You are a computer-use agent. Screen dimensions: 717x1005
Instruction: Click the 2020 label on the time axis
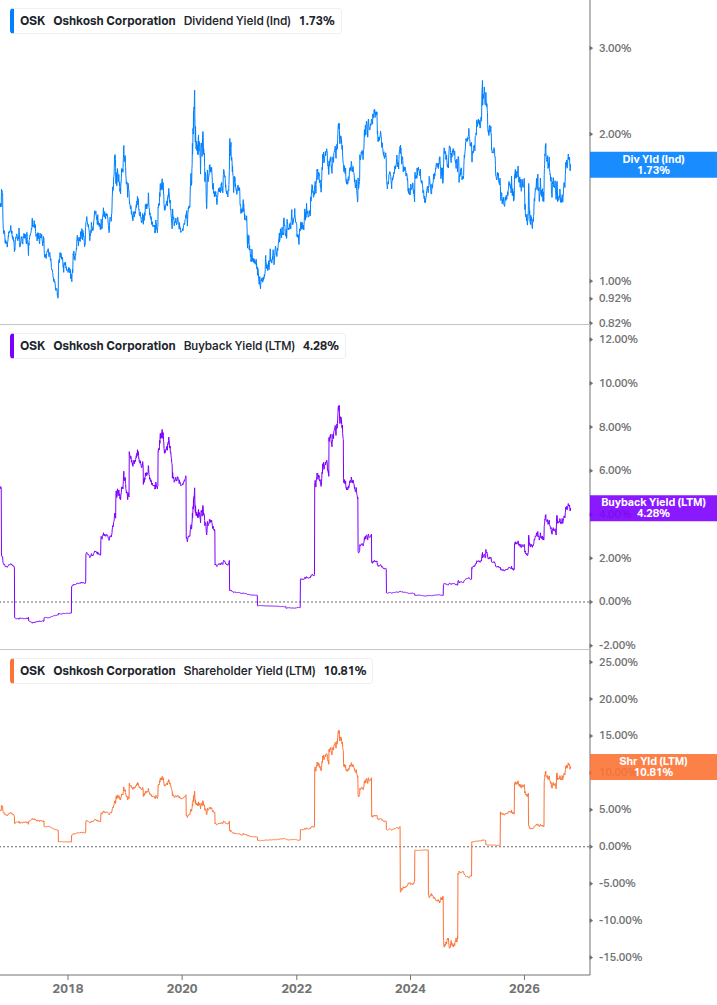[x=182, y=989]
